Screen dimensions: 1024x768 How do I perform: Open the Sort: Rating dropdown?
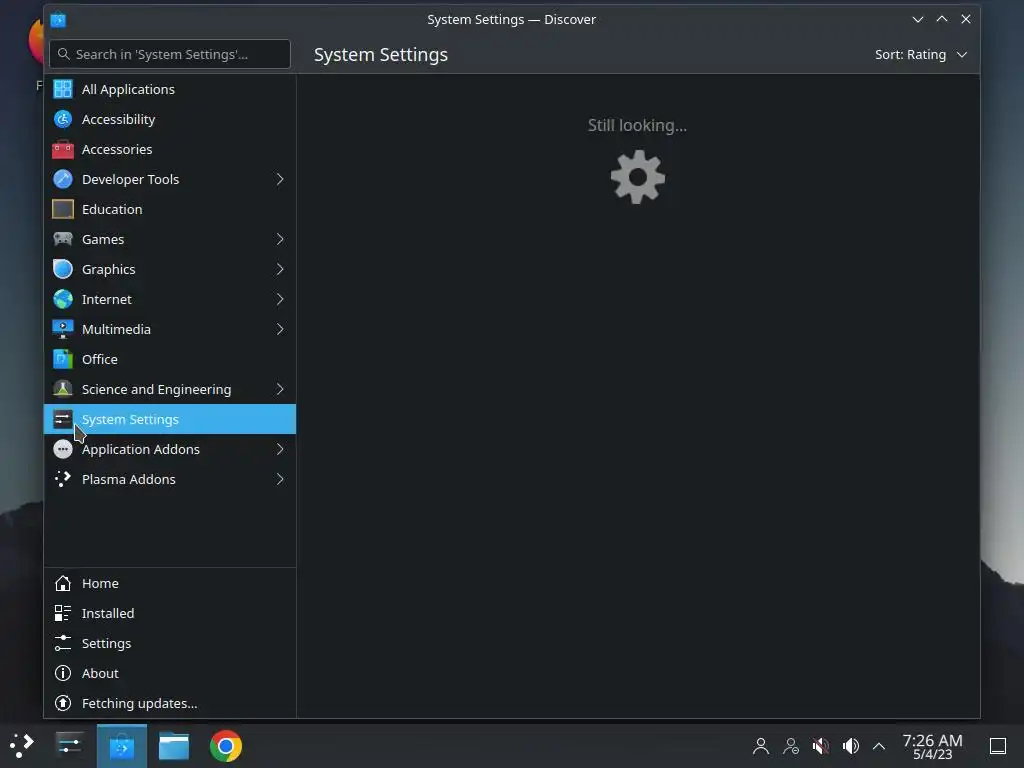(x=921, y=55)
